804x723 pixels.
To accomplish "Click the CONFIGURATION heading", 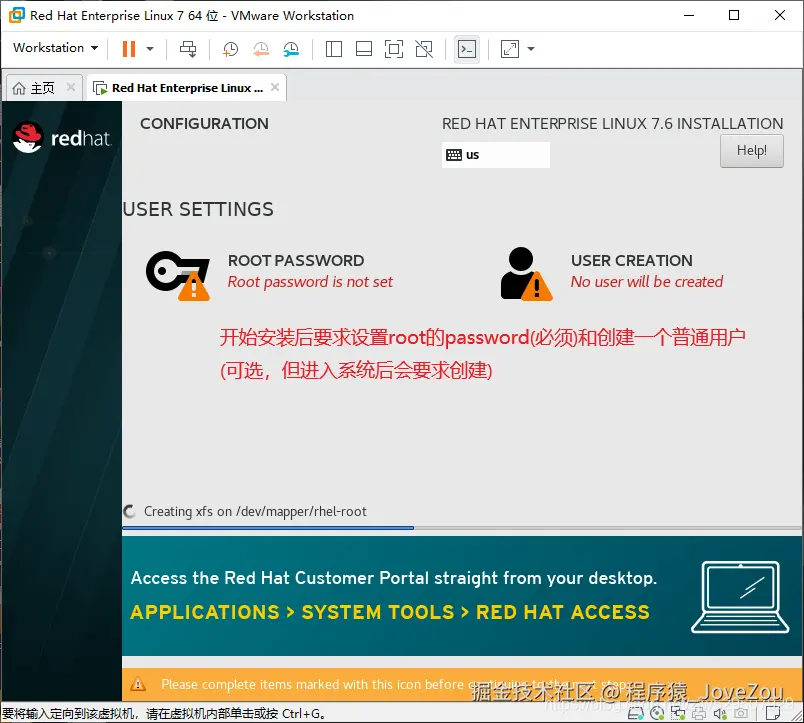I will (x=204, y=124).
